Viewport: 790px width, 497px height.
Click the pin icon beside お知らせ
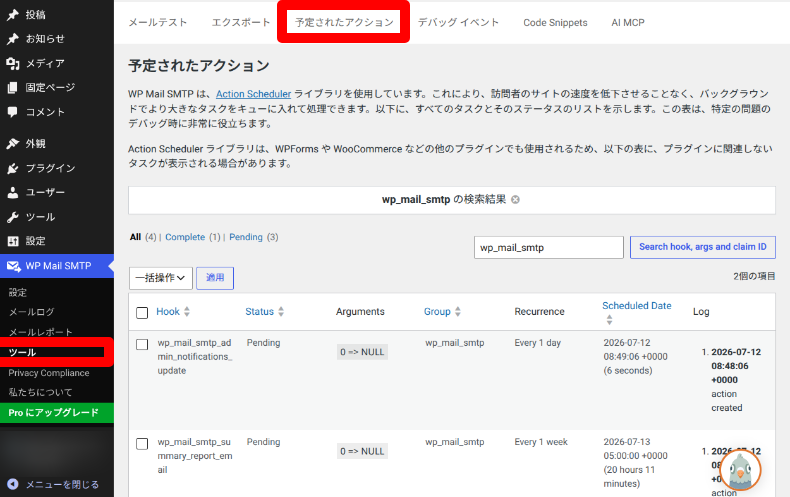coord(13,39)
